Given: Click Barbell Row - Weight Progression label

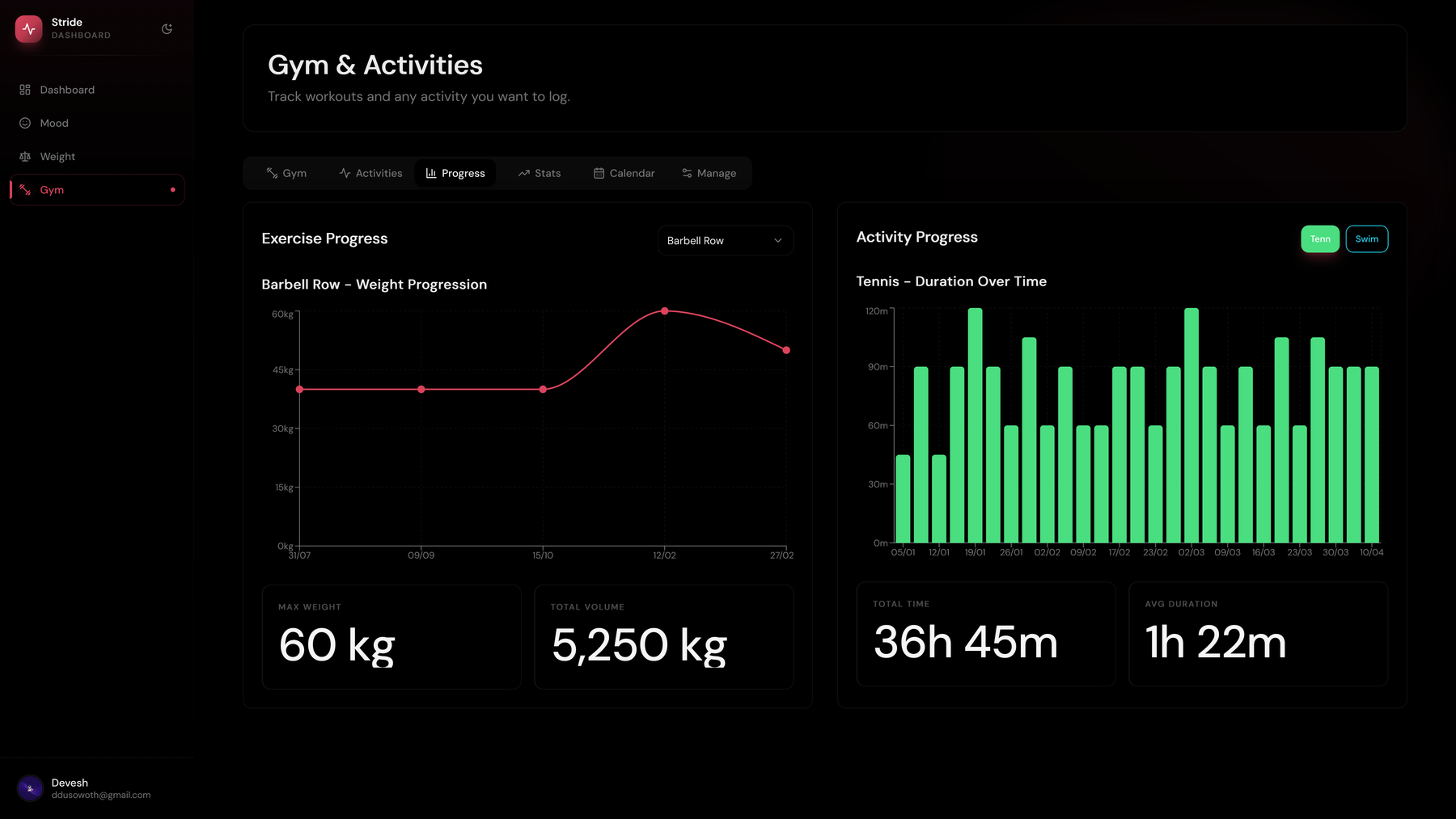Looking at the screenshot, I should [375, 285].
